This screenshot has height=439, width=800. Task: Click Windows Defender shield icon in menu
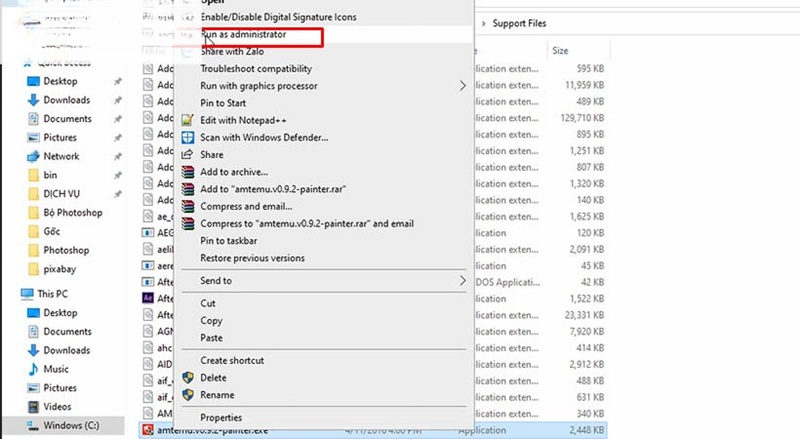(188, 137)
